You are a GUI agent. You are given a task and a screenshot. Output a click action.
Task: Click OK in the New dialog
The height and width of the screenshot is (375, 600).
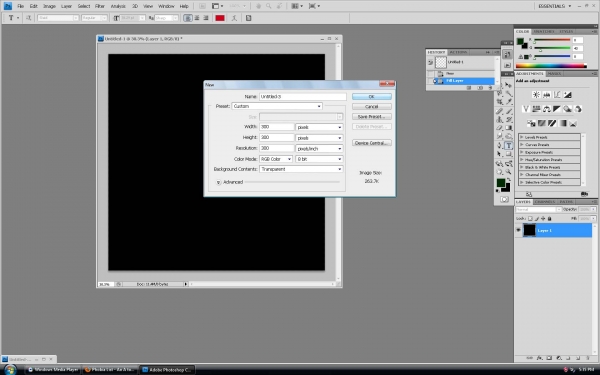[x=372, y=96]
